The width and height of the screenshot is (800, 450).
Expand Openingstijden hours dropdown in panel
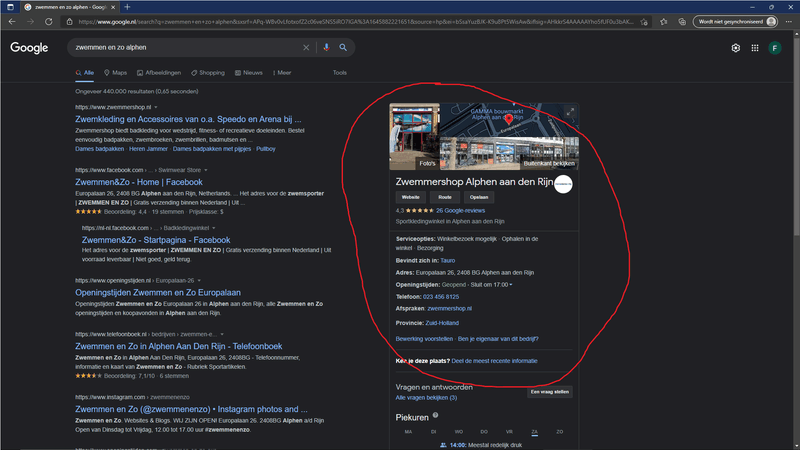pyautogui.click(x=511, y=285)
